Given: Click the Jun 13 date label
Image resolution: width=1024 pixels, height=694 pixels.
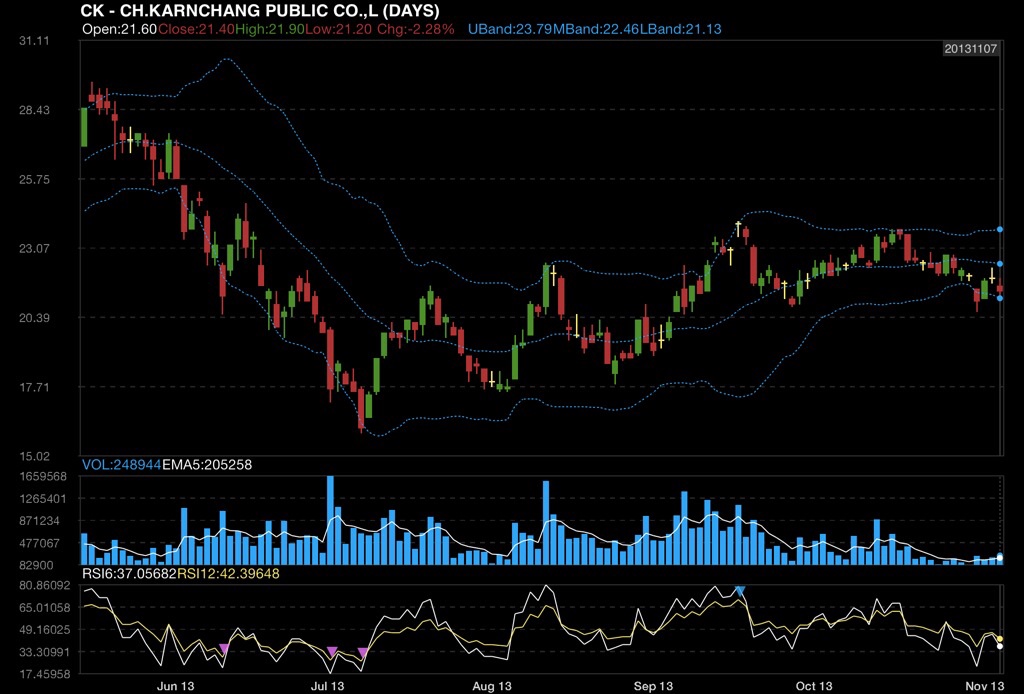Looking at the screenshot, I should point(176,686).
